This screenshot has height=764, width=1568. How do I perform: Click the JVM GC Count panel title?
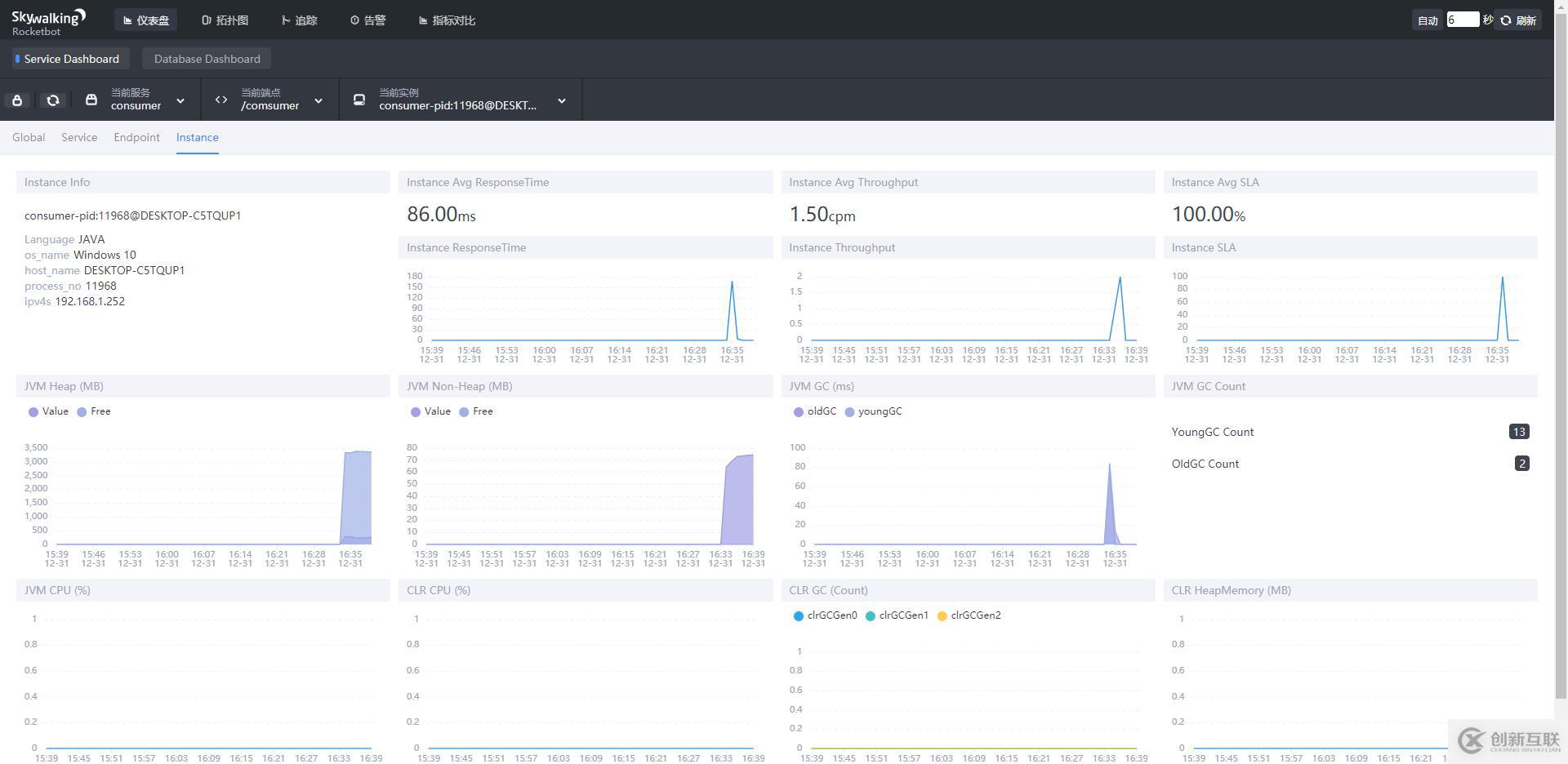(x=1209, y=386)
